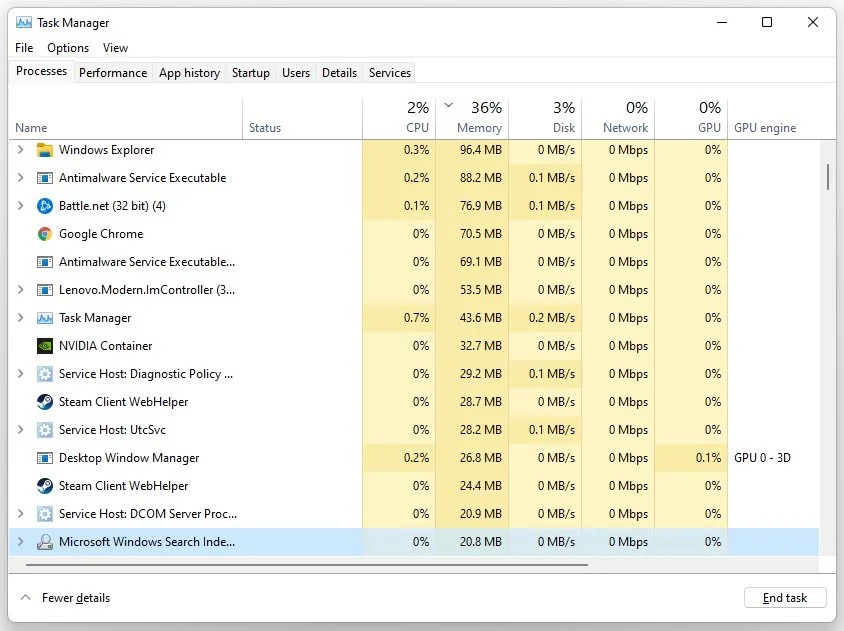The image size is (844, 631).
Task: Click the Lenovo.Modern.ImController icon
Action: click(45, 290)
